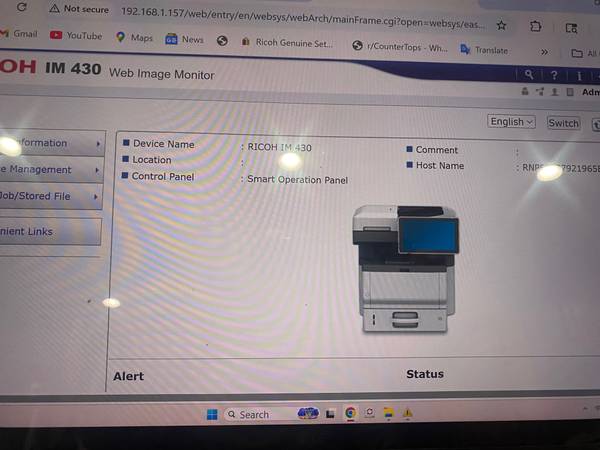Click the Job/Stored File menu arrow
The width and height of the screenshot is (600, 450).
(95, 197)
